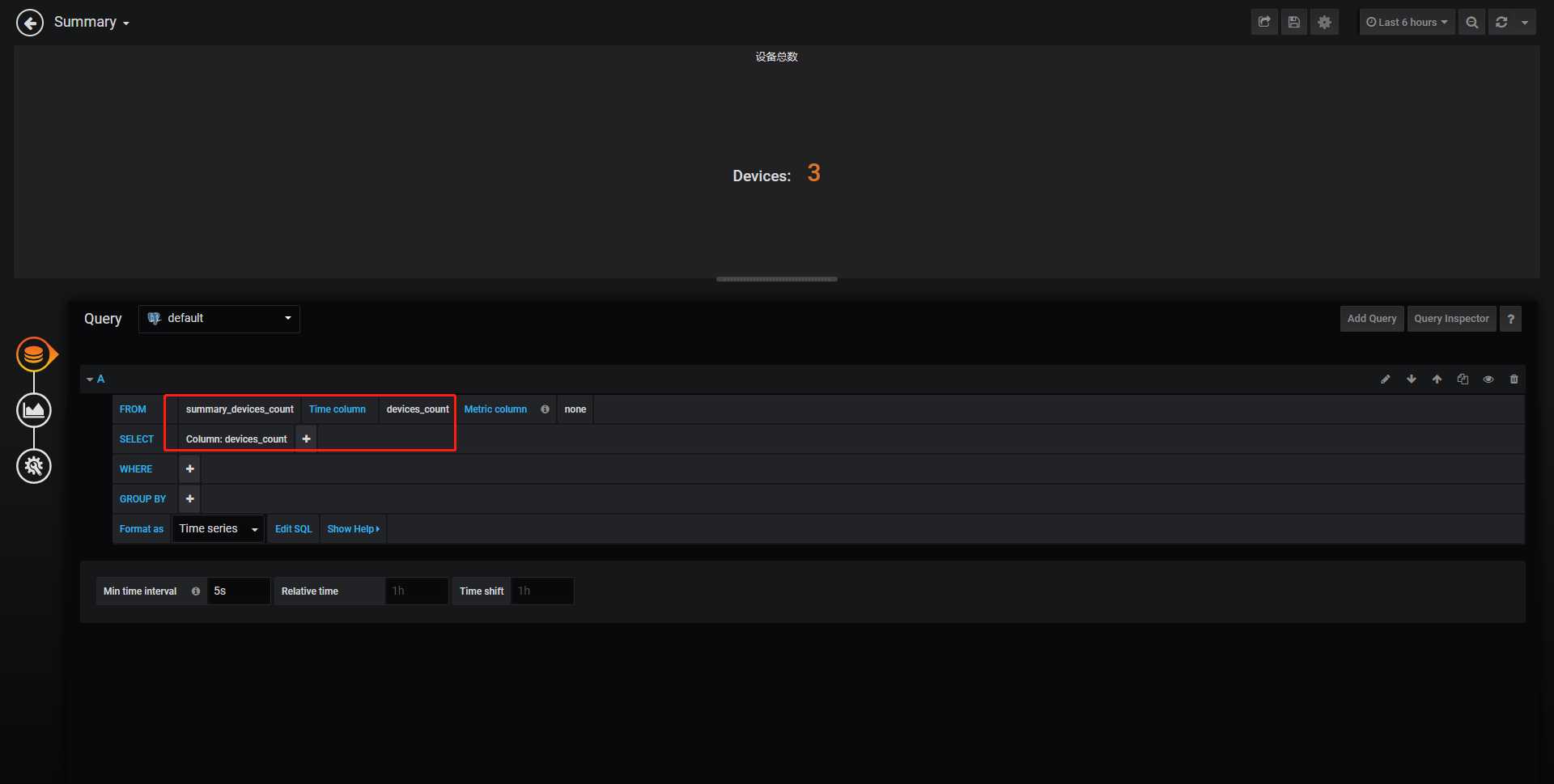Click the Min time interval info icon

pyautogui.click(x=196, y=591)
